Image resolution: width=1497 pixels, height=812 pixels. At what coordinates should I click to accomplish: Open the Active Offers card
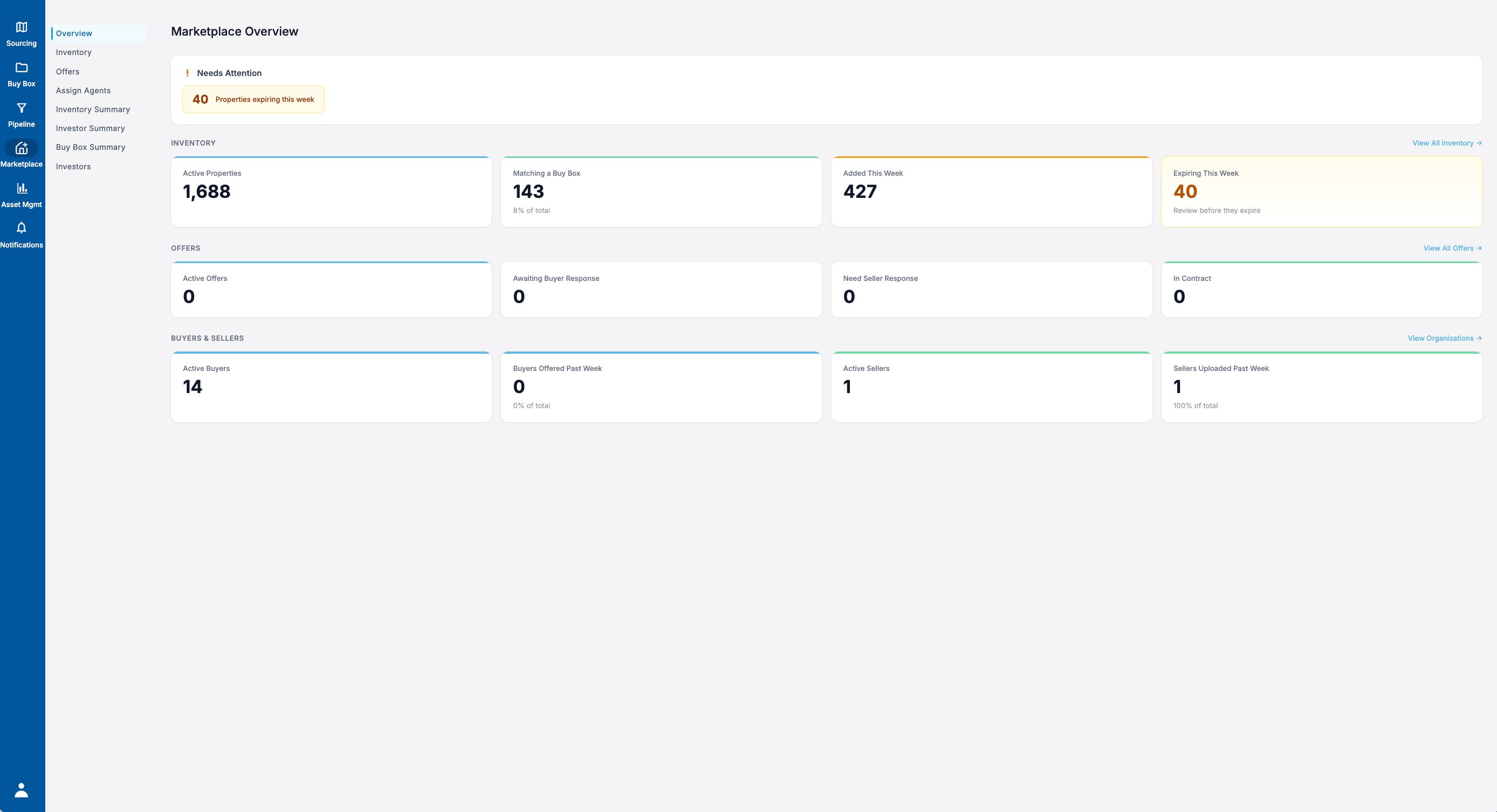point(331,290)
